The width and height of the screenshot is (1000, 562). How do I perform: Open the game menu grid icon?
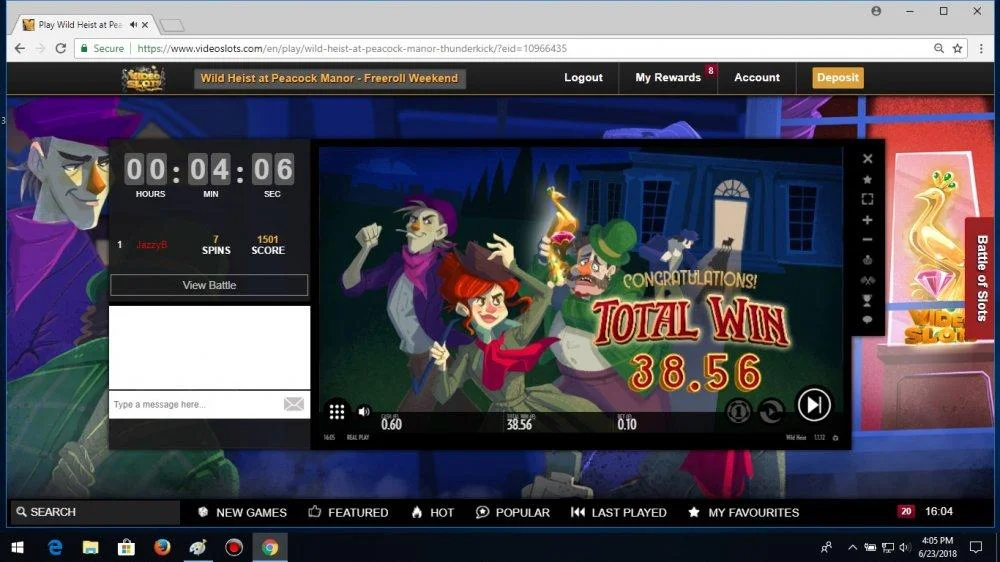[x=337, y=411]
